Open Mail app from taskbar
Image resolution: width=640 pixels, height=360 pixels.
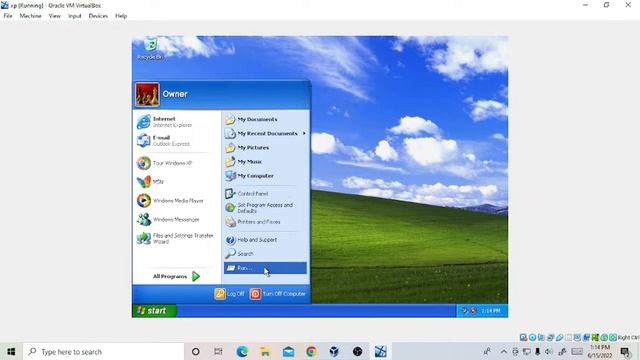pos(289,351)
